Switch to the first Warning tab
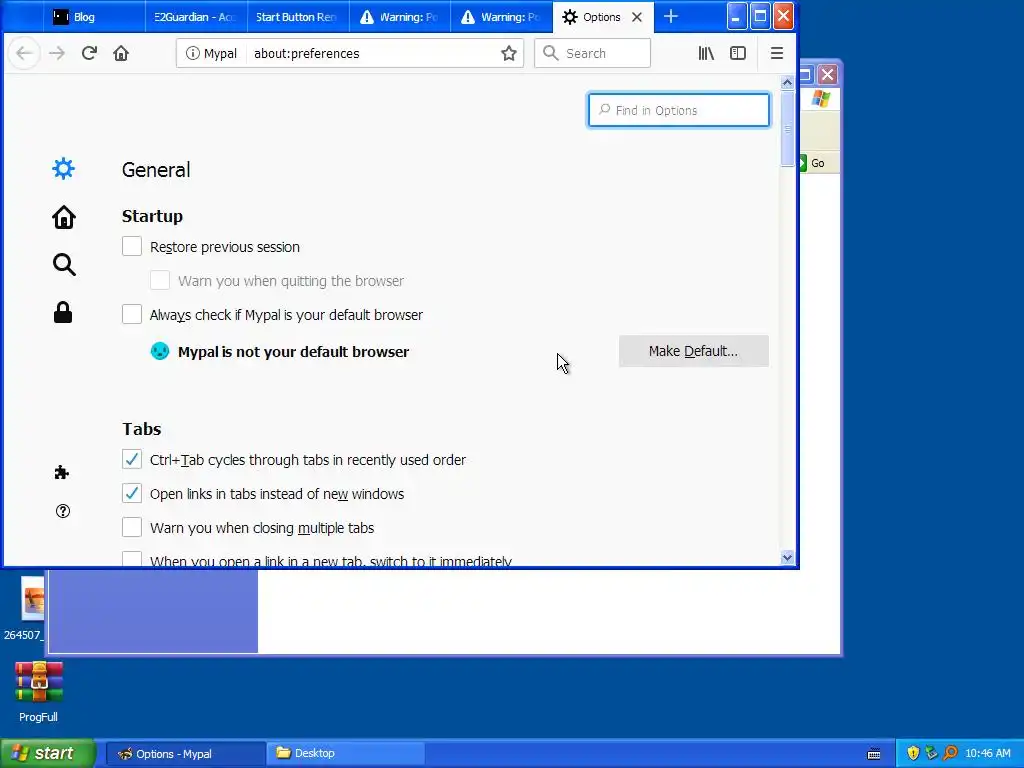This screenshot has height=768, width=1024. tap(400, 17)
